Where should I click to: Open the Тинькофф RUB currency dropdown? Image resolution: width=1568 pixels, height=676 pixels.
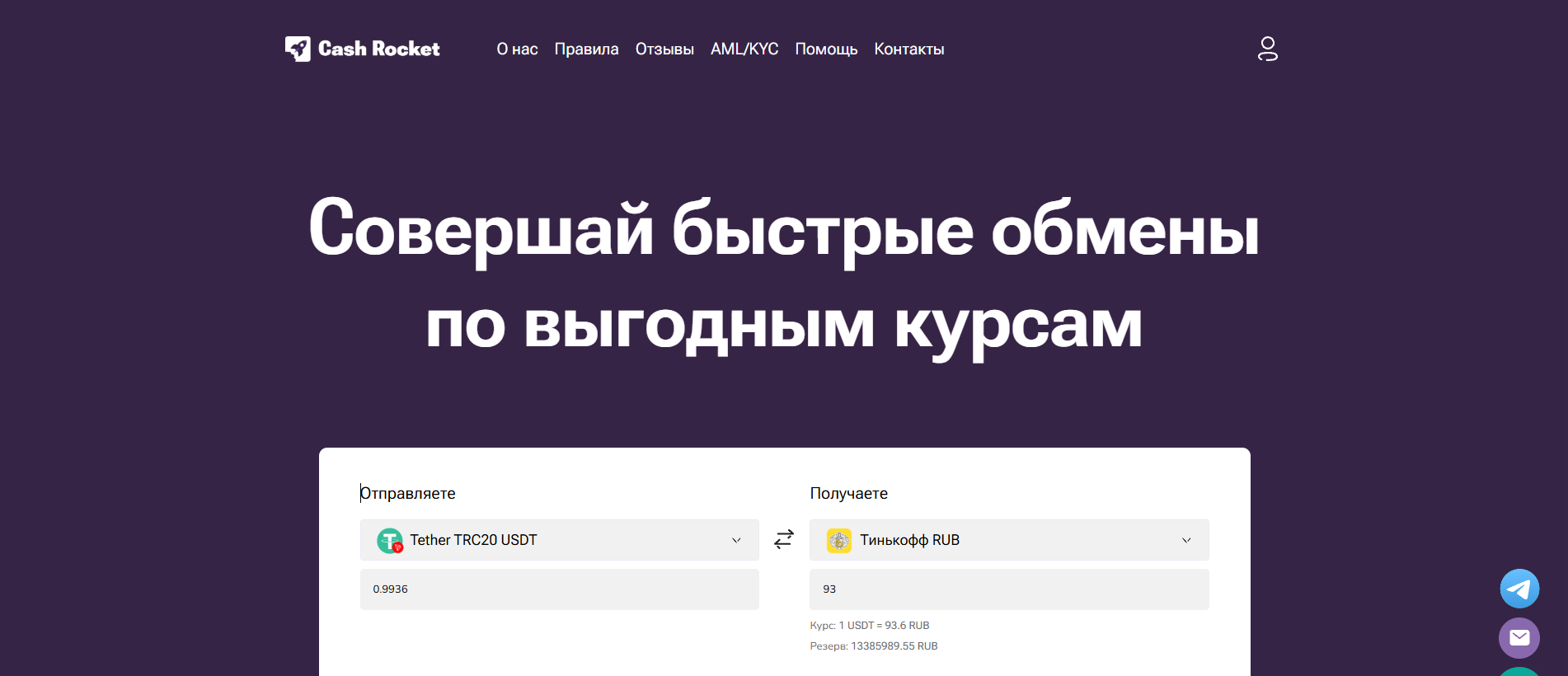click(x=1008, y=540)
